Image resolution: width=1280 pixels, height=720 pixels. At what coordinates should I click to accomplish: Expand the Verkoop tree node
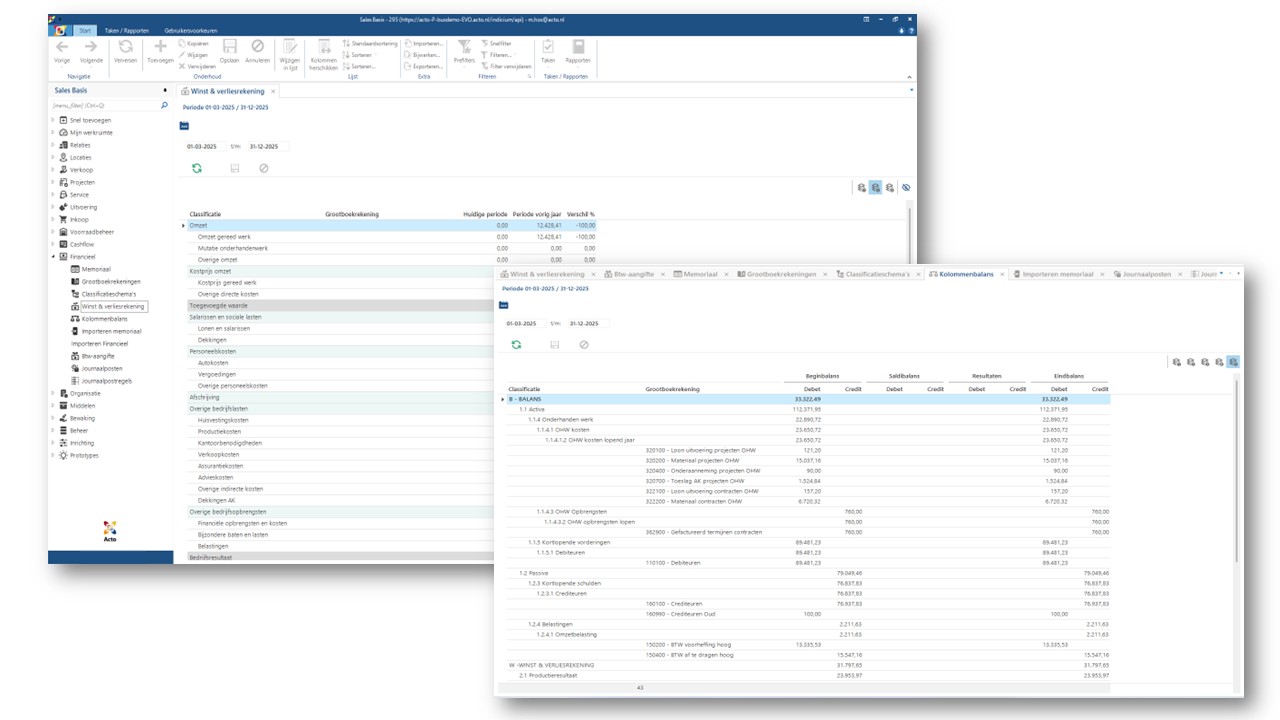coord(54,170)
